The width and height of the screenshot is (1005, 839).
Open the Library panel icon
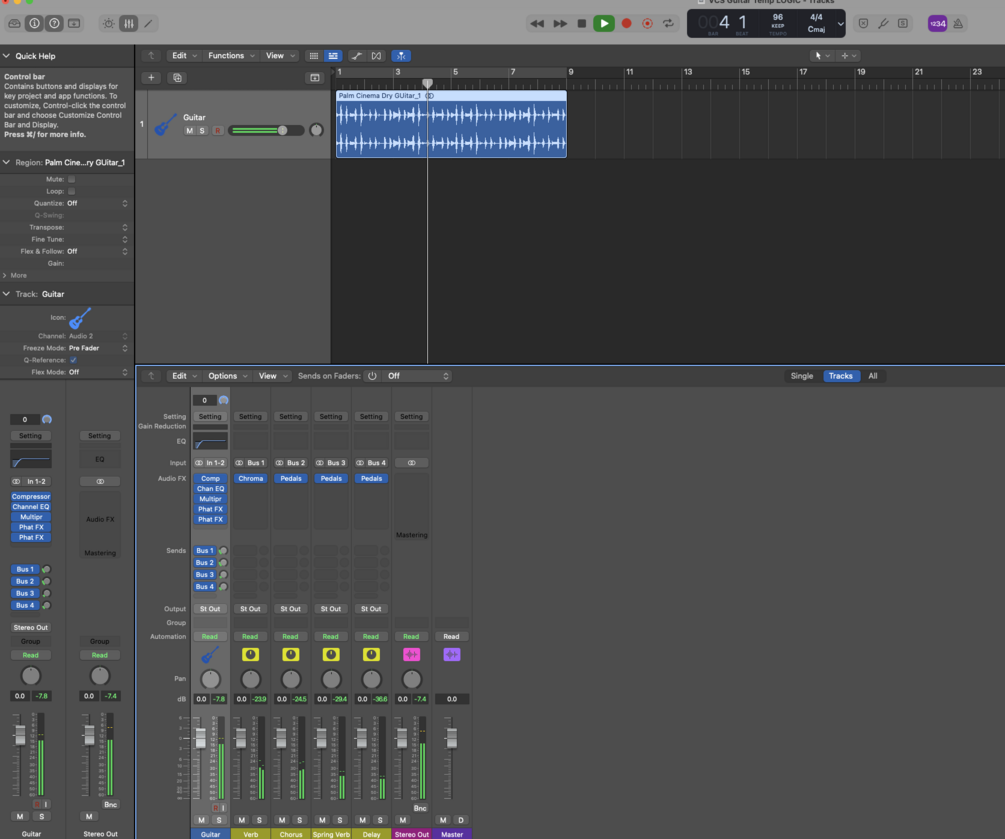pyautogui.click(x=14, y=24)
